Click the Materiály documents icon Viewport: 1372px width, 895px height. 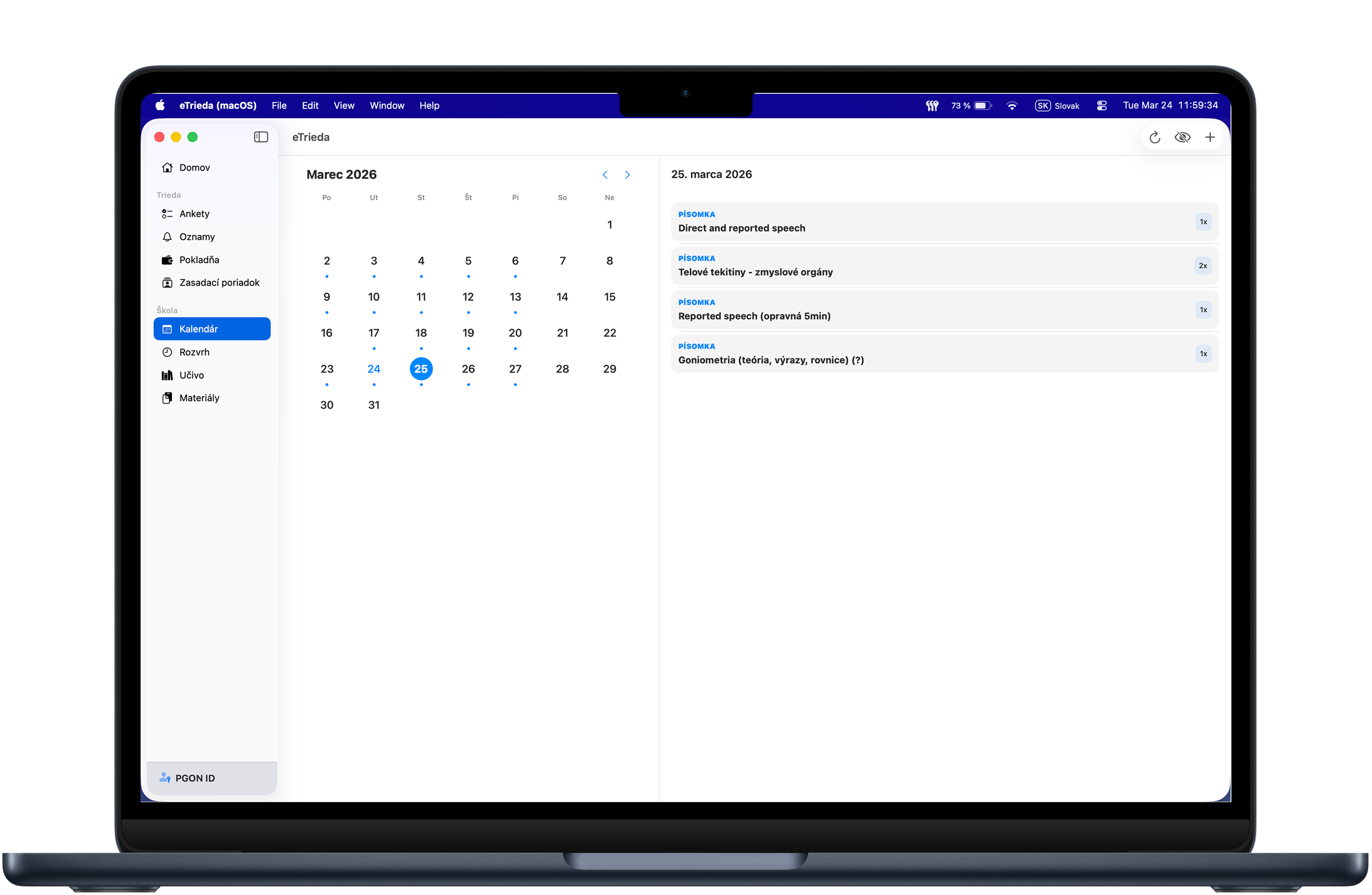(167, 398)
